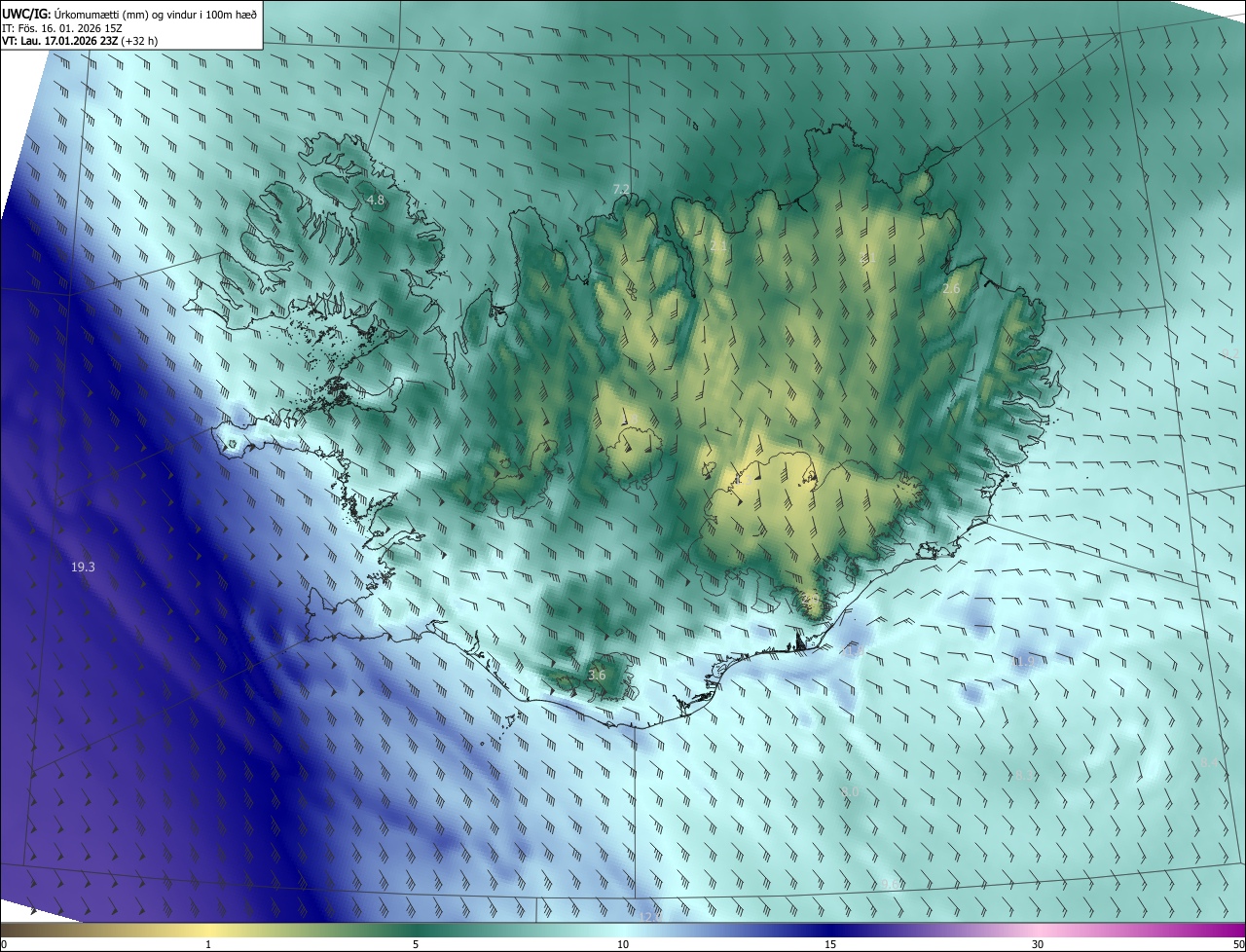Click the 7.2 value label on the north coast
This screenshot has height=952, width=1246.
tap(621, 188)
